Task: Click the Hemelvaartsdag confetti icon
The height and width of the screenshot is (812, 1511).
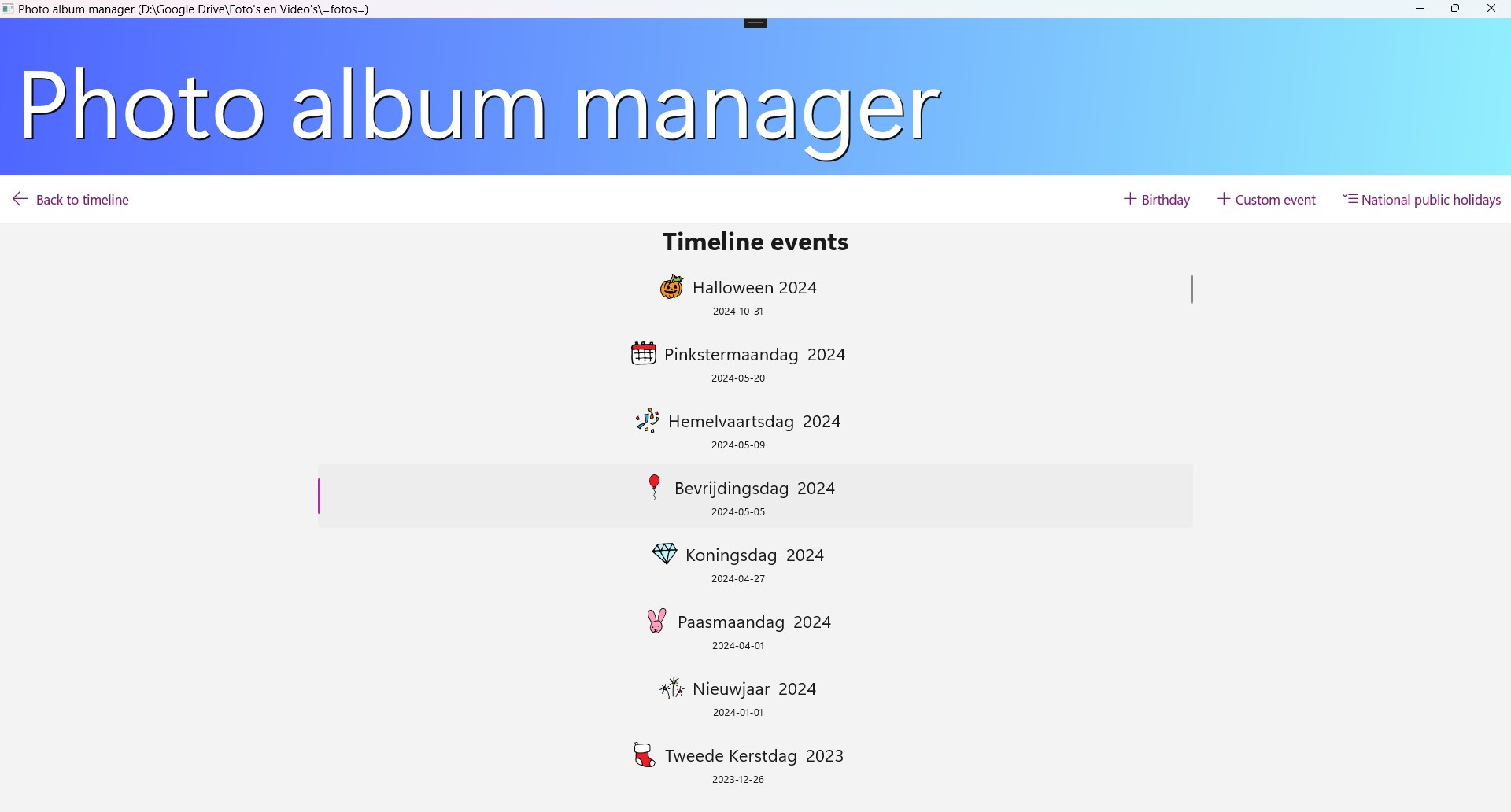Action: coord(647,421)
